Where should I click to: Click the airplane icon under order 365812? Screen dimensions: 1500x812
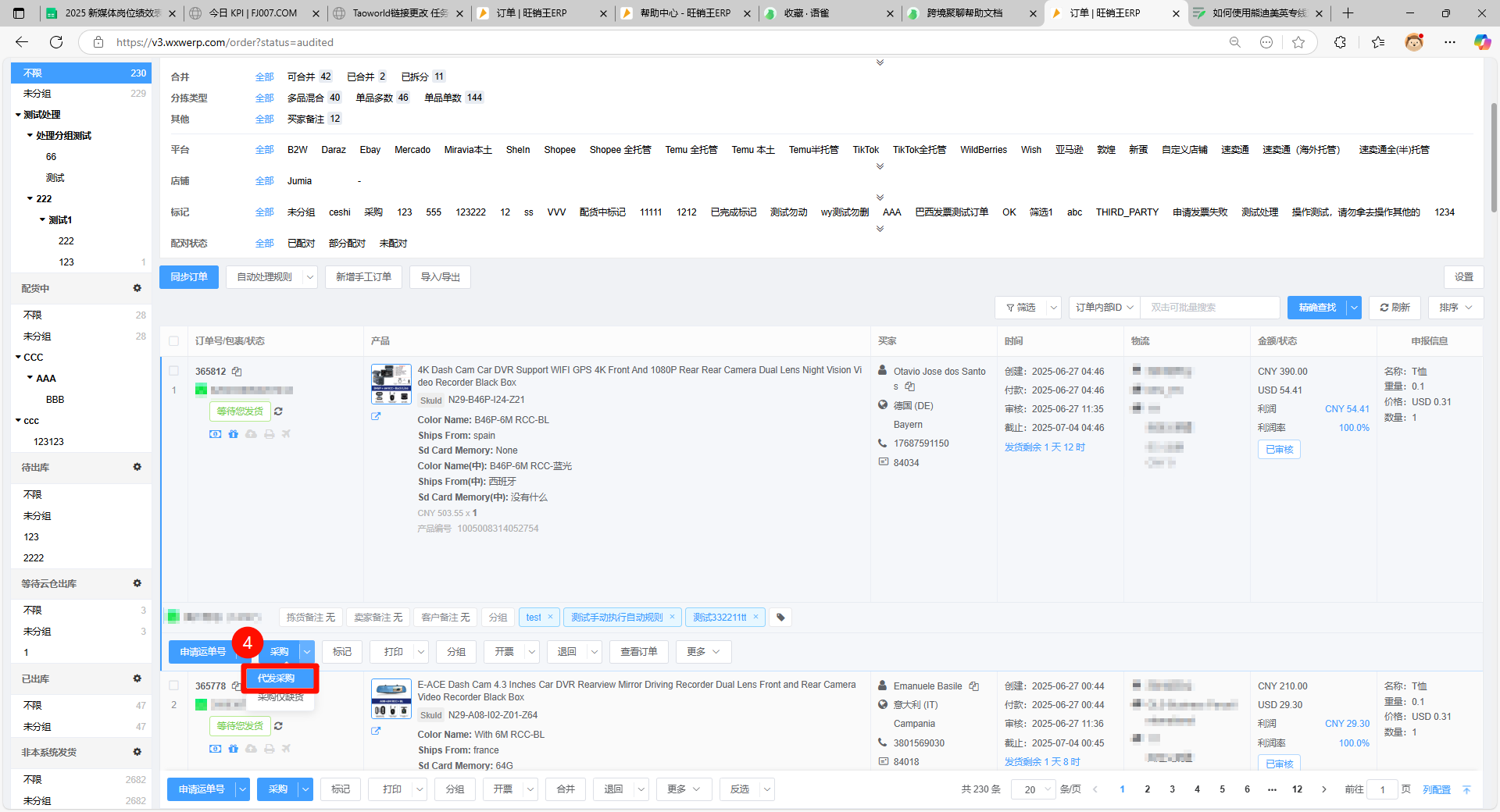286,434
